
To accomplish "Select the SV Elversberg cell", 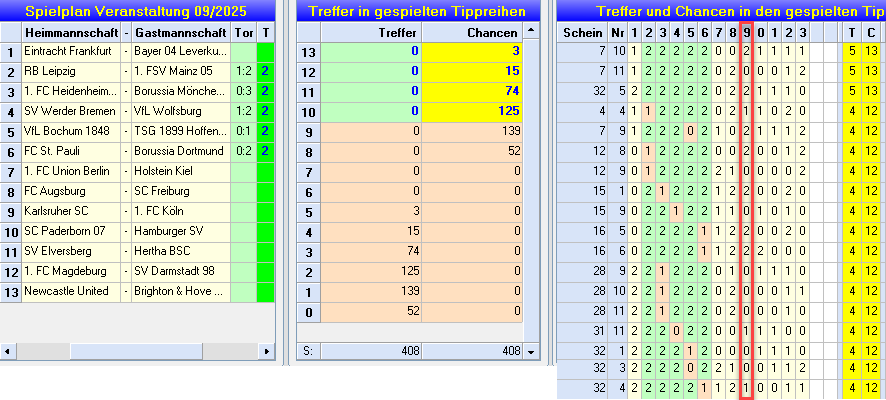I will point(71,251).
